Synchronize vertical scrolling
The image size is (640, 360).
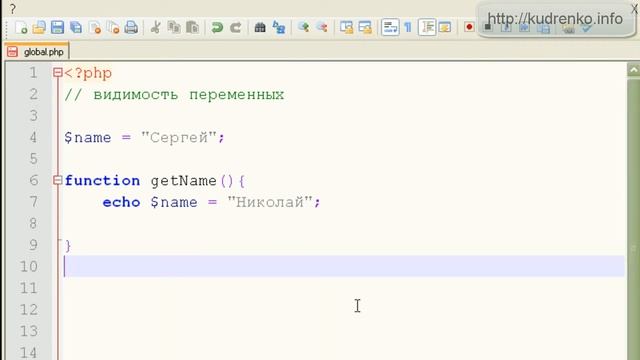347,28
